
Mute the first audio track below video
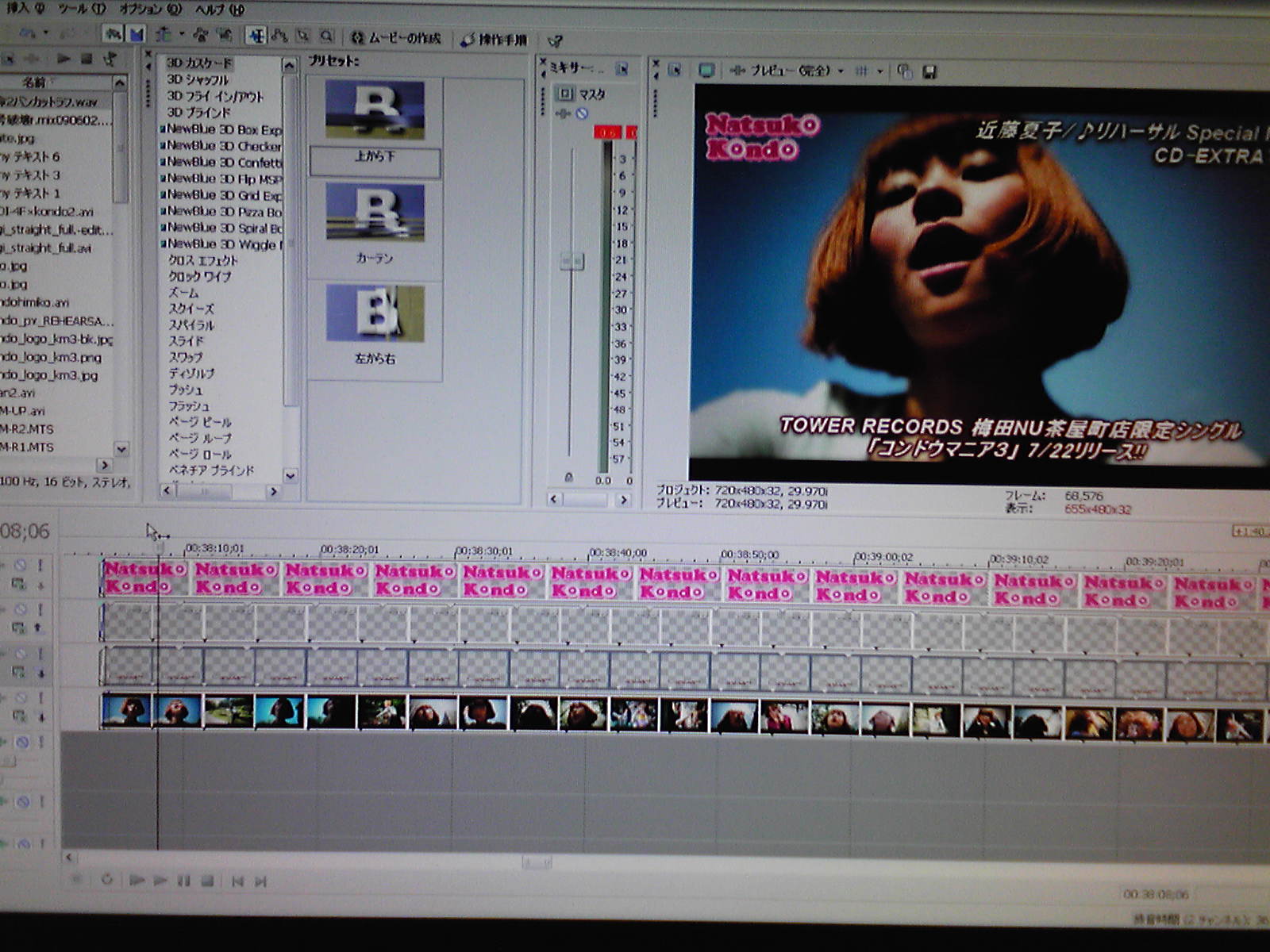[22, 743]
